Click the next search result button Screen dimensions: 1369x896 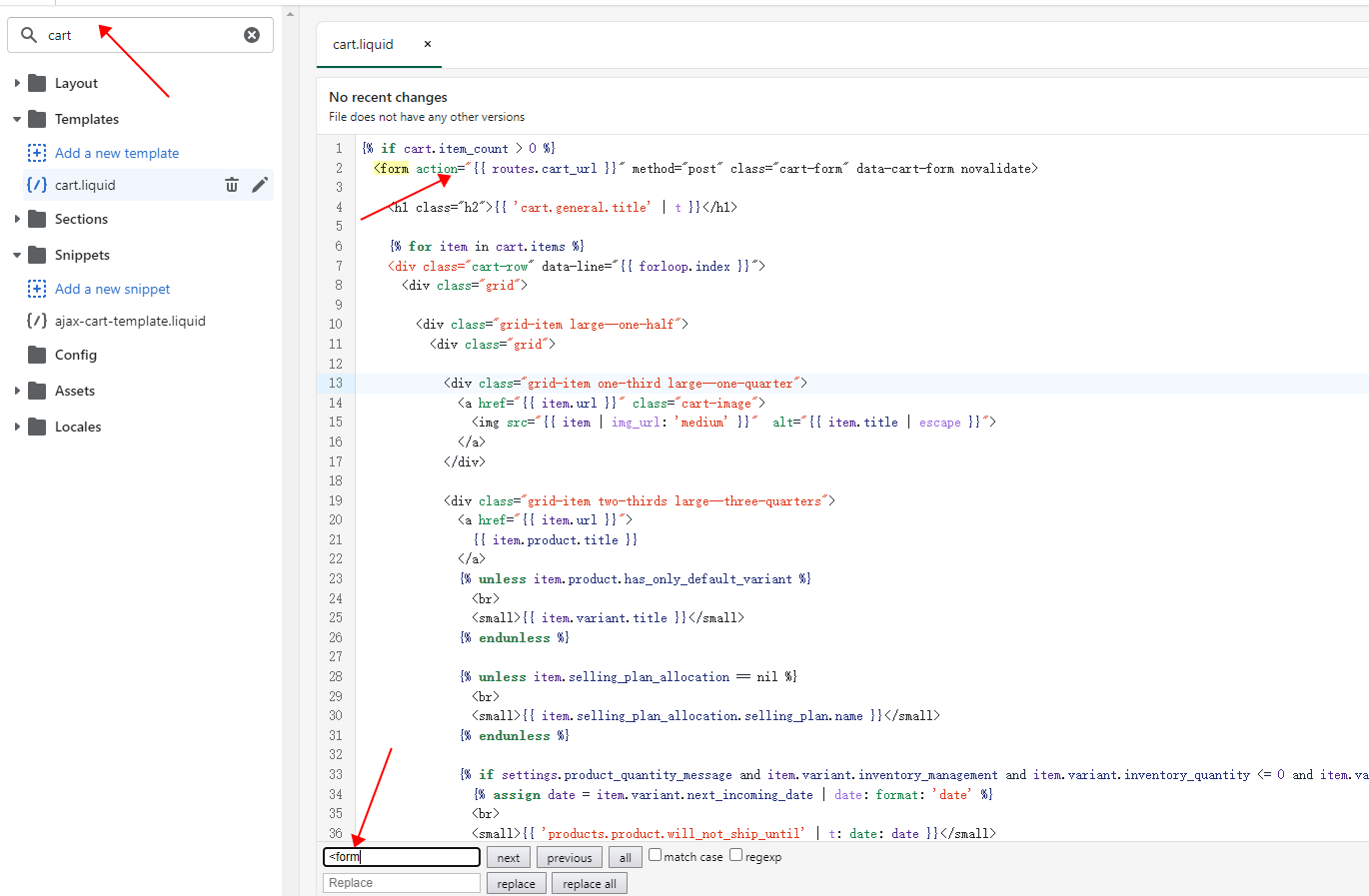509,858
